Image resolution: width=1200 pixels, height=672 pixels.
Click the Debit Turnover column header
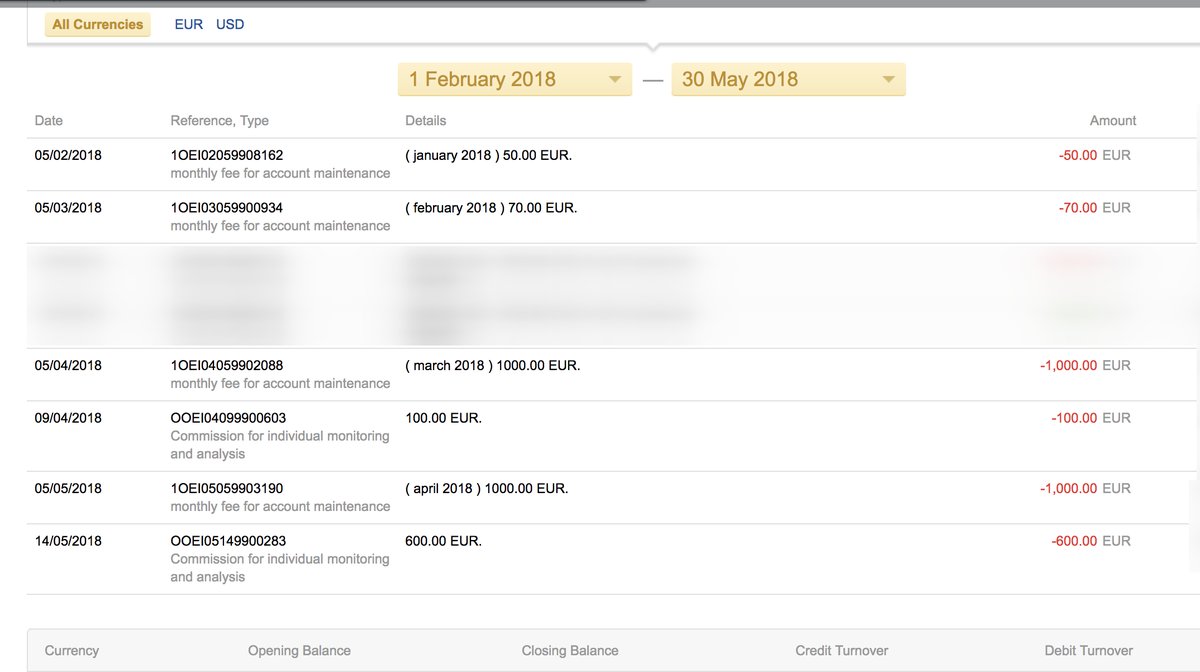[x=1089, y=650]
